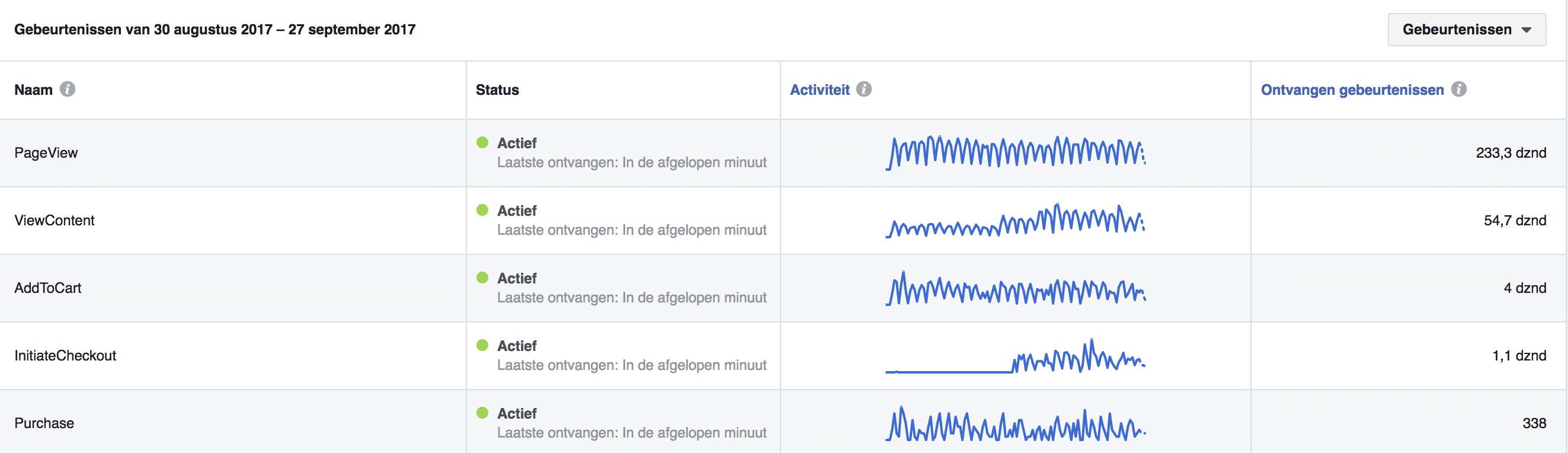Select the PageView event name
This screenshot has height=453, width=1568.
tap(46, 153)
